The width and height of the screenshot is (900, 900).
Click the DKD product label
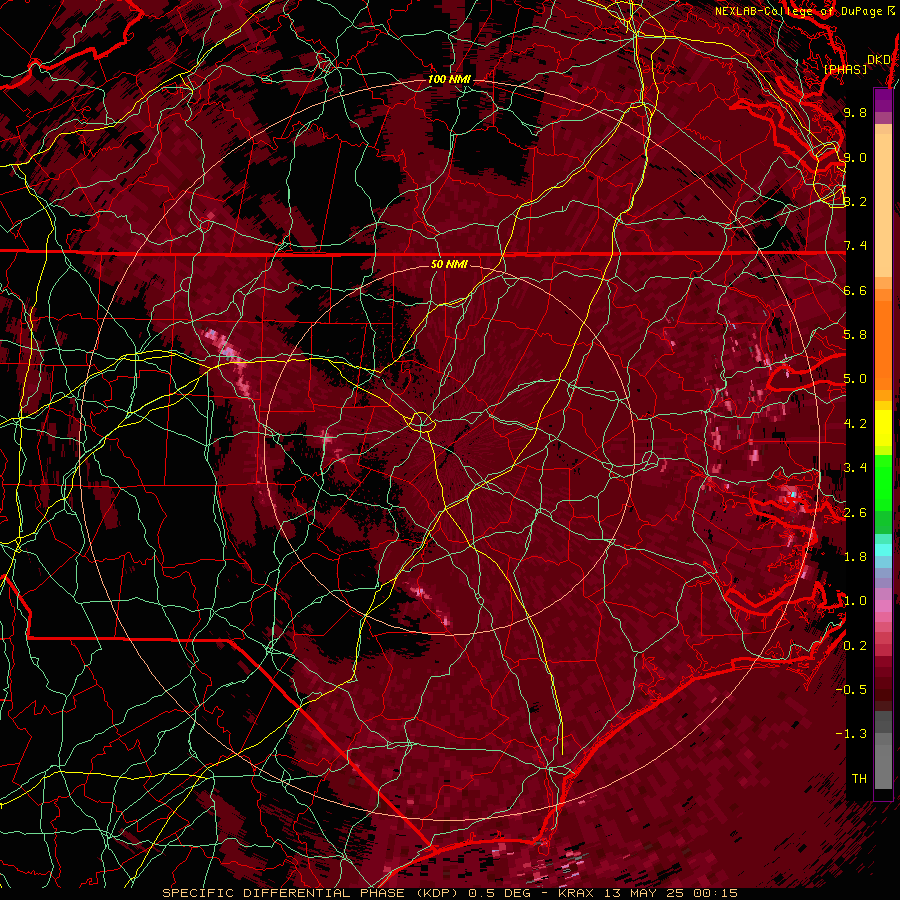[x=879, y=59]
